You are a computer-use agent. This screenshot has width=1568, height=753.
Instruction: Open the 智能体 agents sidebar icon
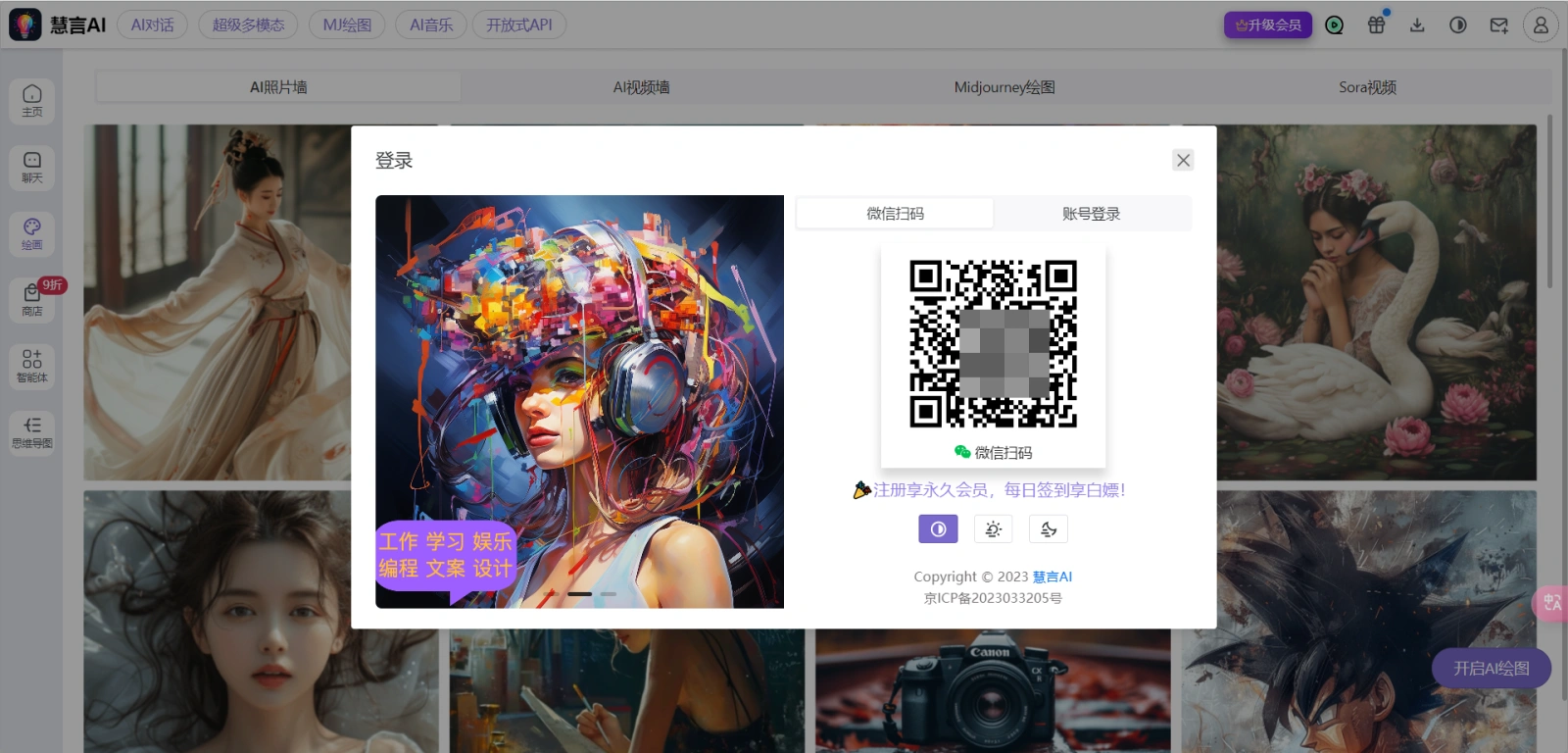(x=31, y=365)
